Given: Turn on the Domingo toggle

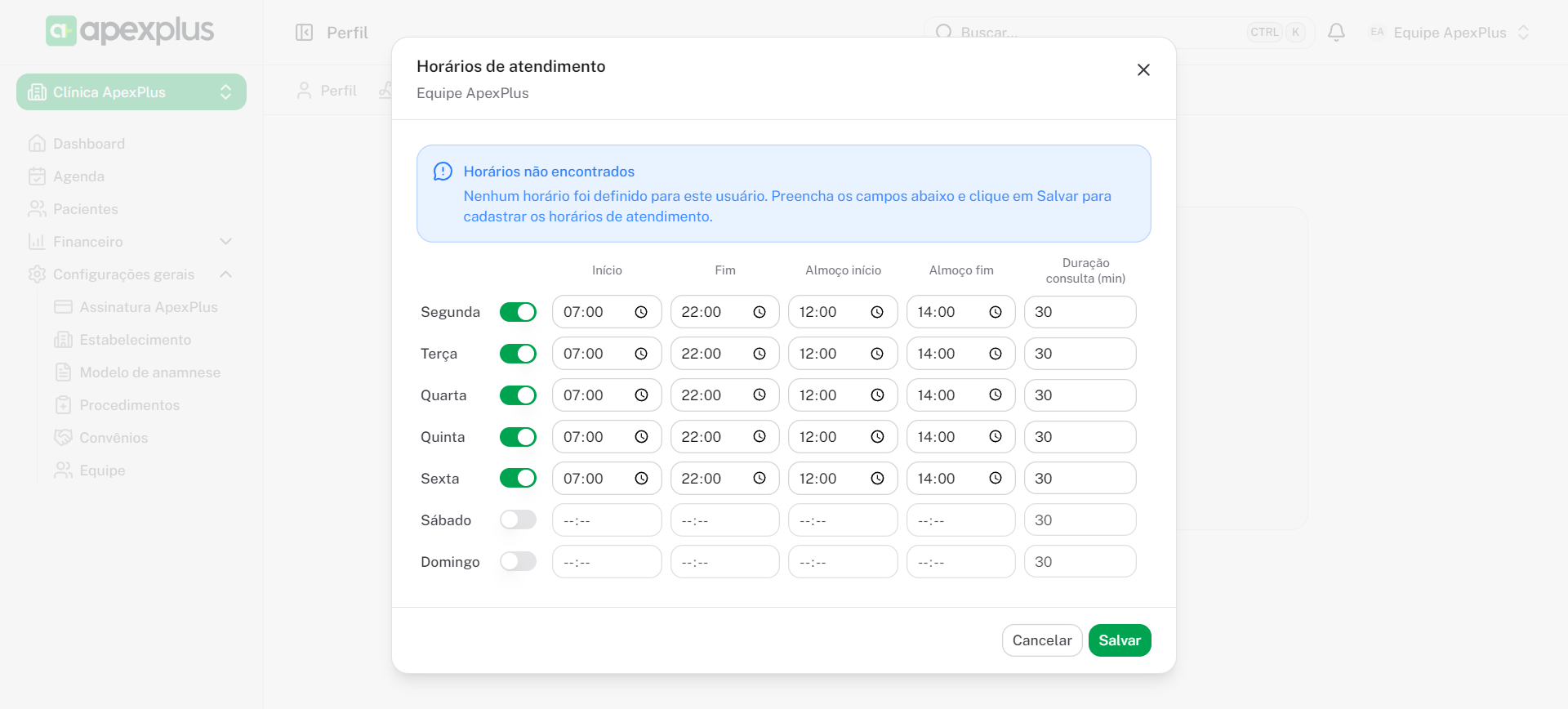Looking at the screenshot, I should point(518,562).
